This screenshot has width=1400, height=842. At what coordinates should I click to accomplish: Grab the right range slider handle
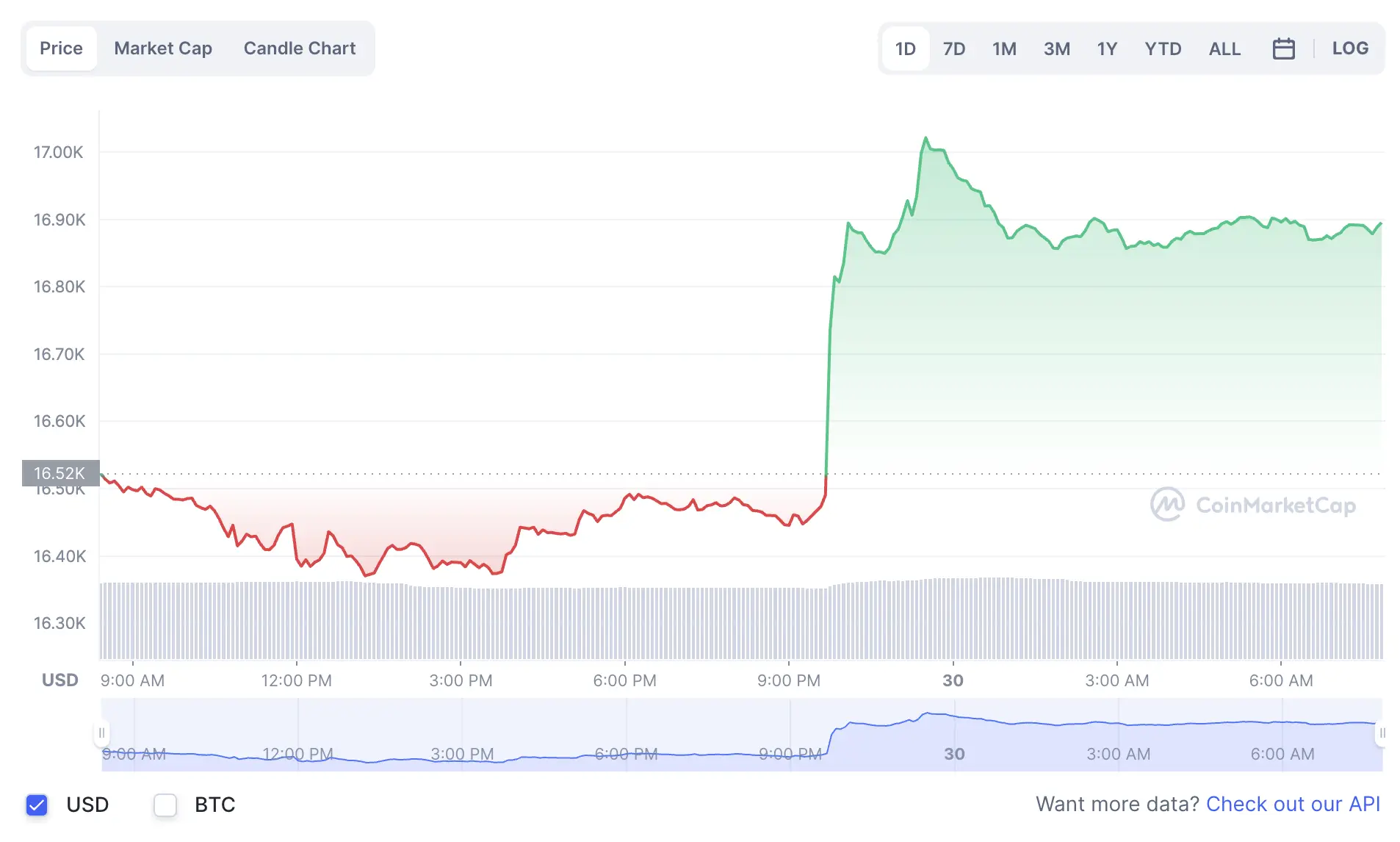pos(1382,733)
